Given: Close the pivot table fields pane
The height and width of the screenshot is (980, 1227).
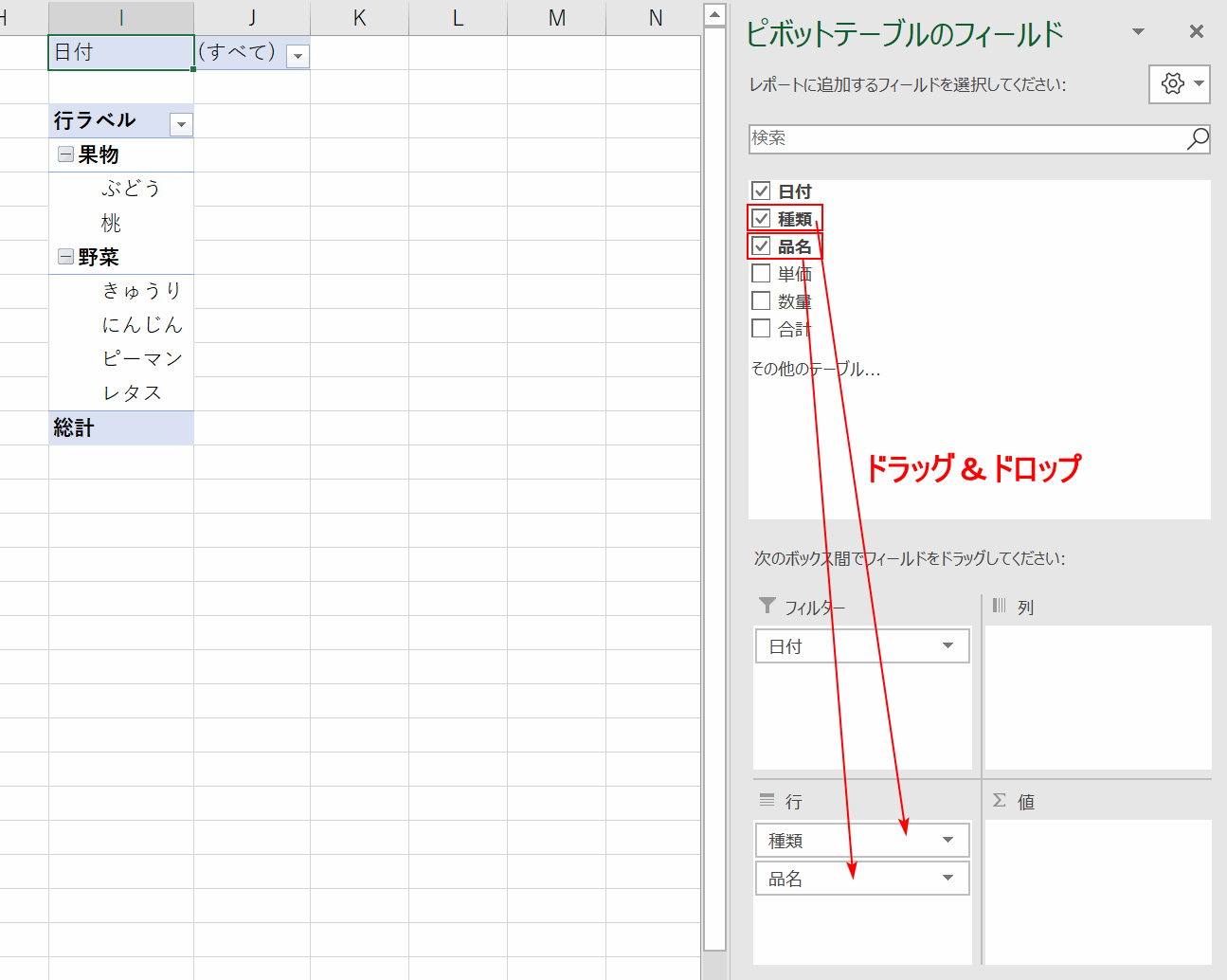Looking at the screenshot, I should tap(1197, 32).
